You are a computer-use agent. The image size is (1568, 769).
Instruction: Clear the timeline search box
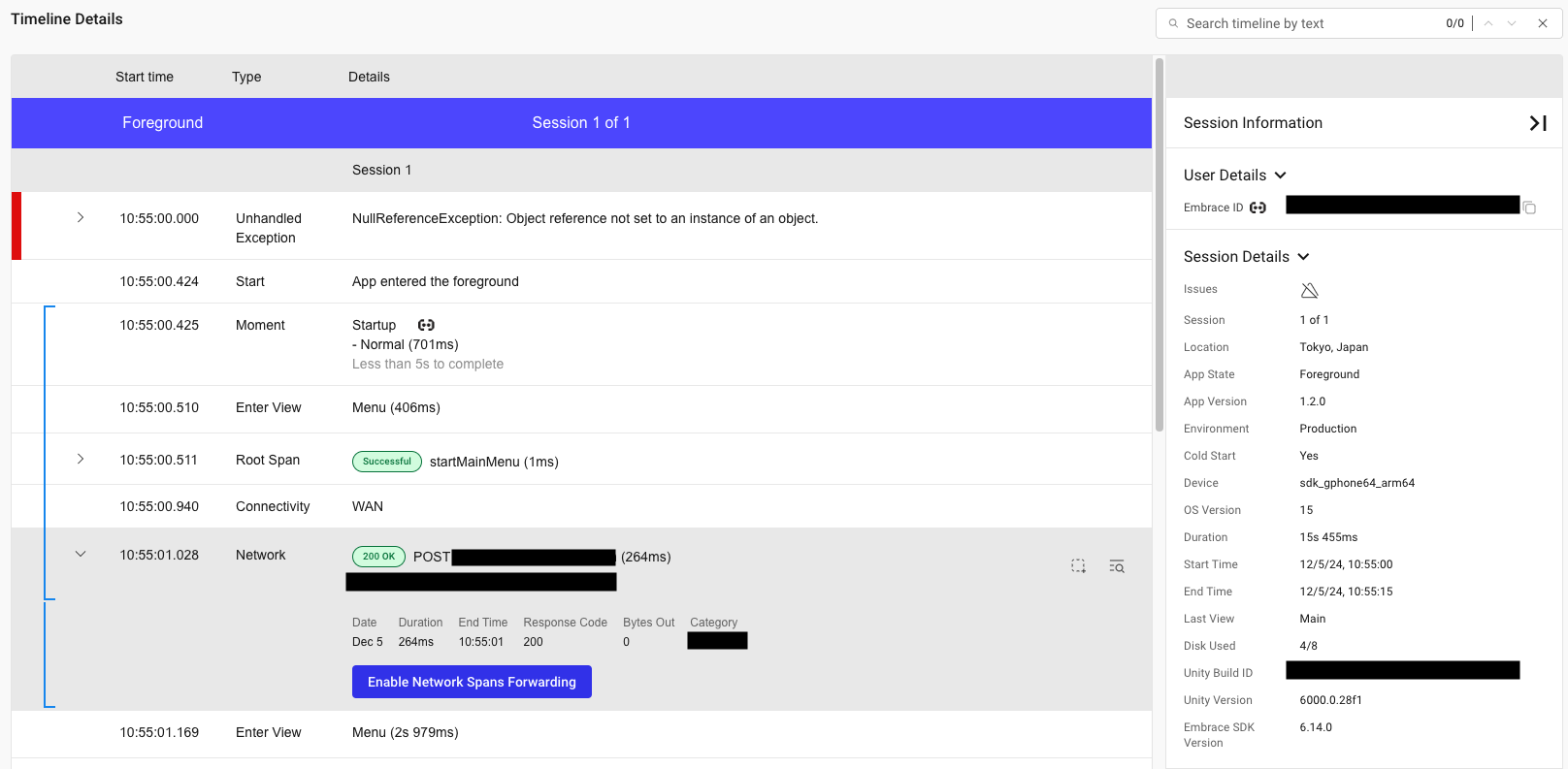pyautogui.click(x=1543, y=23)
